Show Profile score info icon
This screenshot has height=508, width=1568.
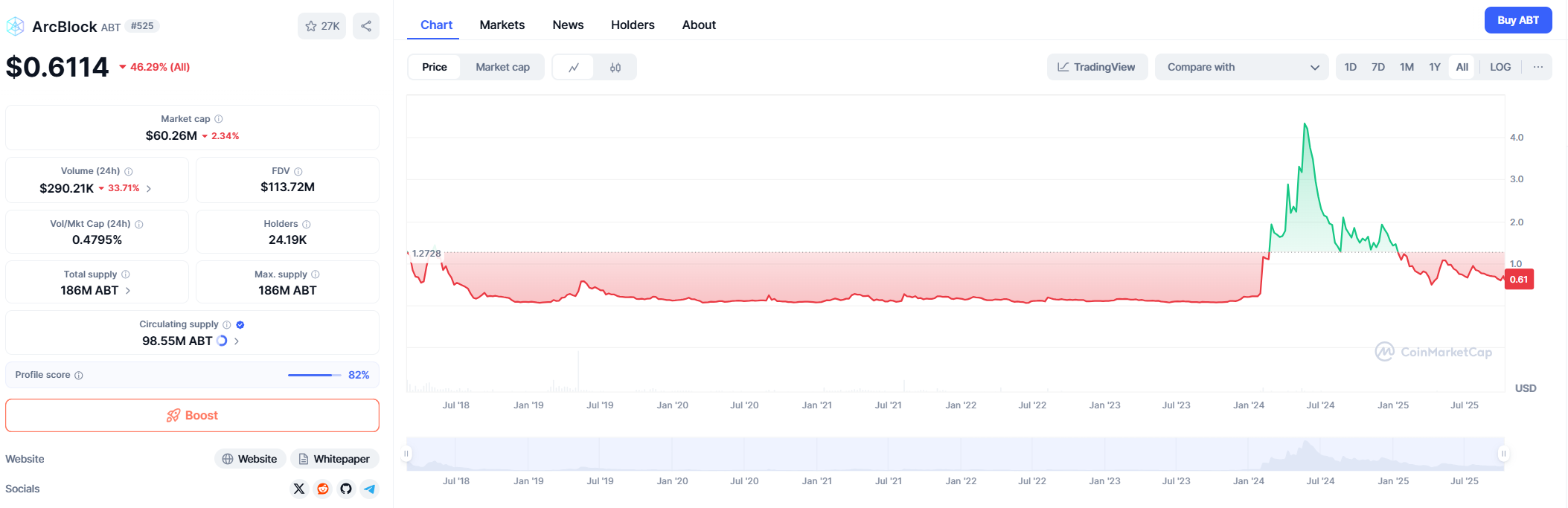(x=79, y=376)
